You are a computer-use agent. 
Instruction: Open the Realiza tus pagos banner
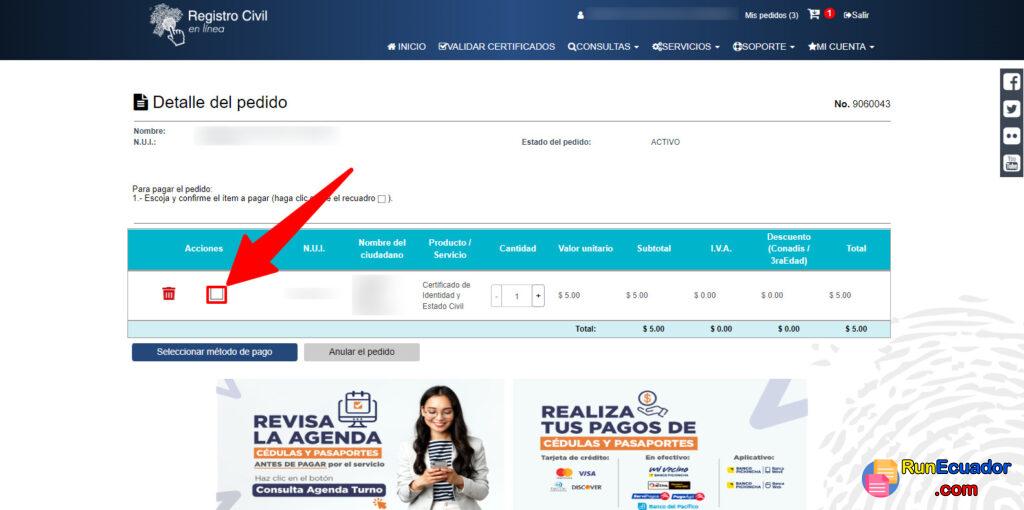pyautogui.click(x=660, y=444)
